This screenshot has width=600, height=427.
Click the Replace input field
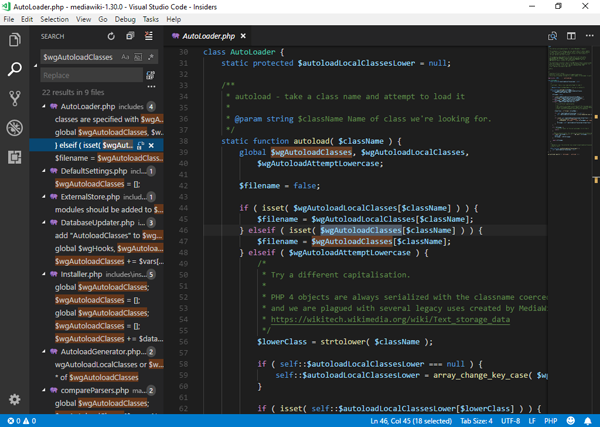click(92, 75)
